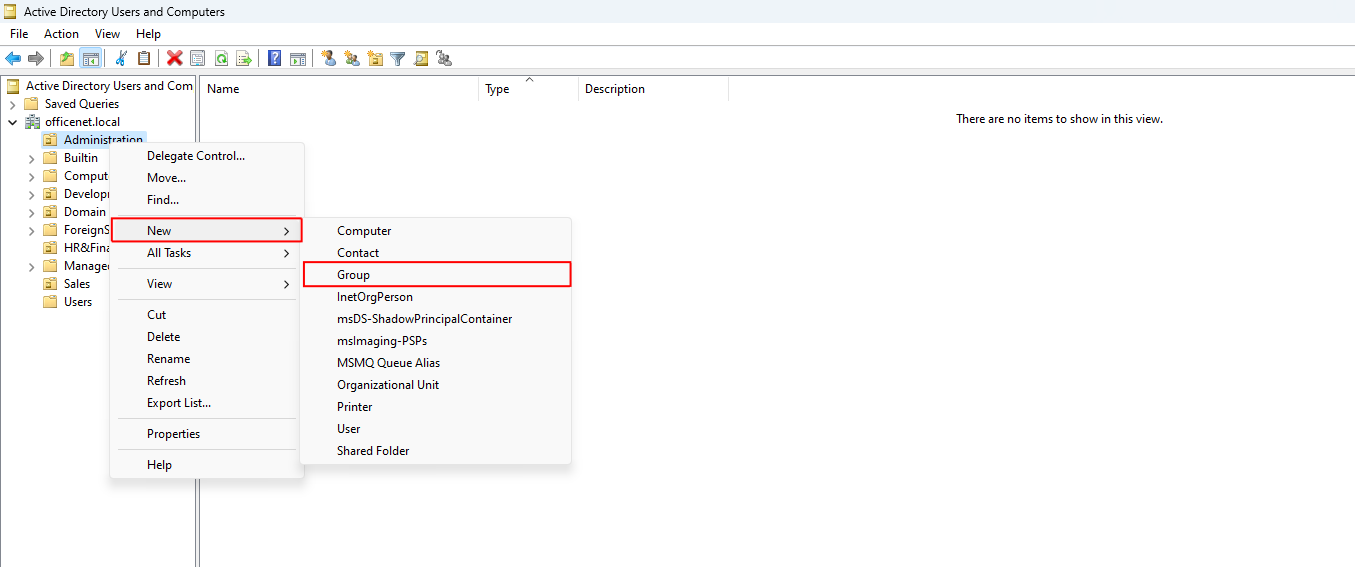Collapse the officenet.local domain node
The height and width of the screenshot is (567, 1355).
pyautogui.click(x=12, y=122)
